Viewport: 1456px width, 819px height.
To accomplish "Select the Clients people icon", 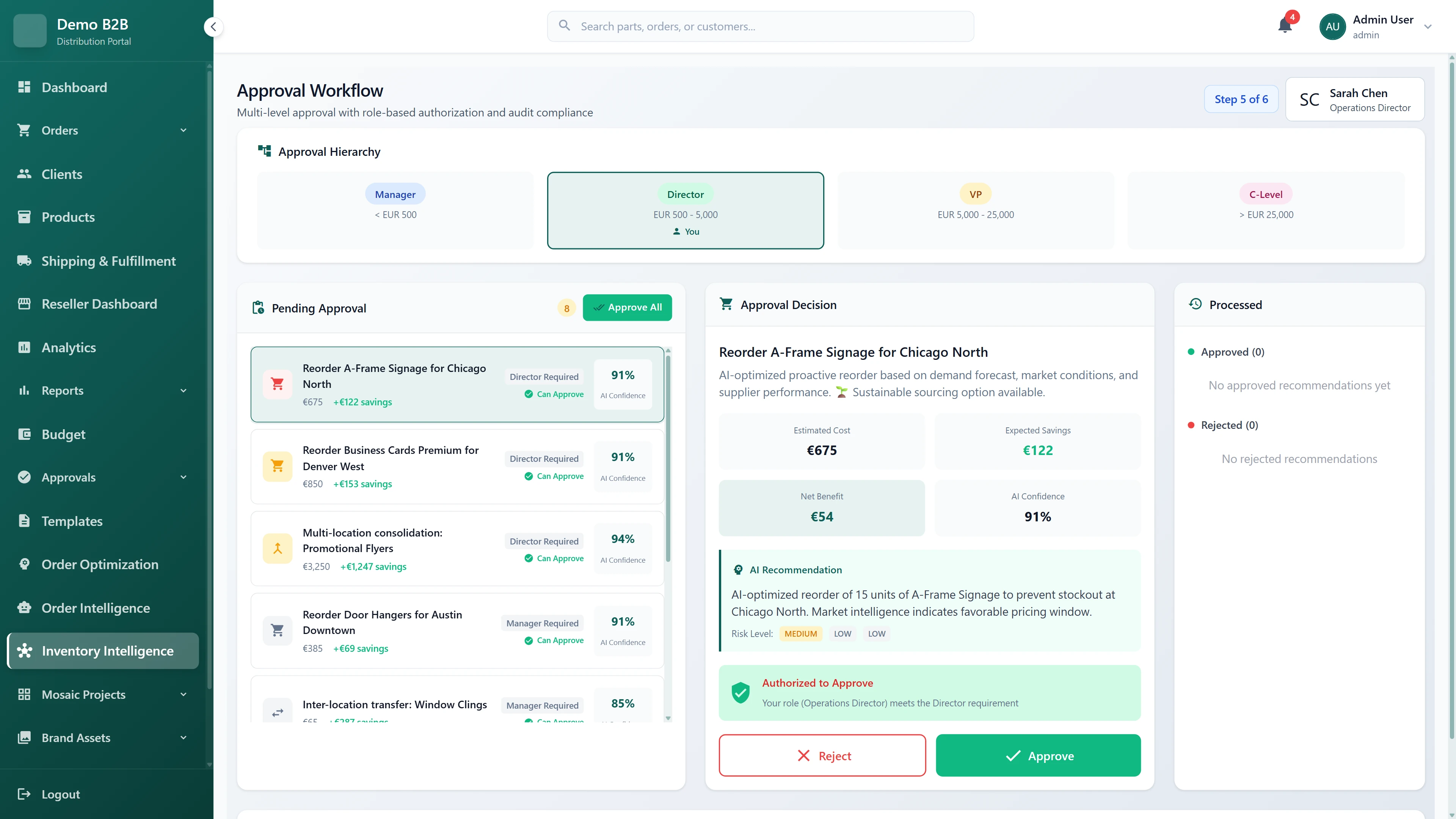I will click(x=24, y=174).
